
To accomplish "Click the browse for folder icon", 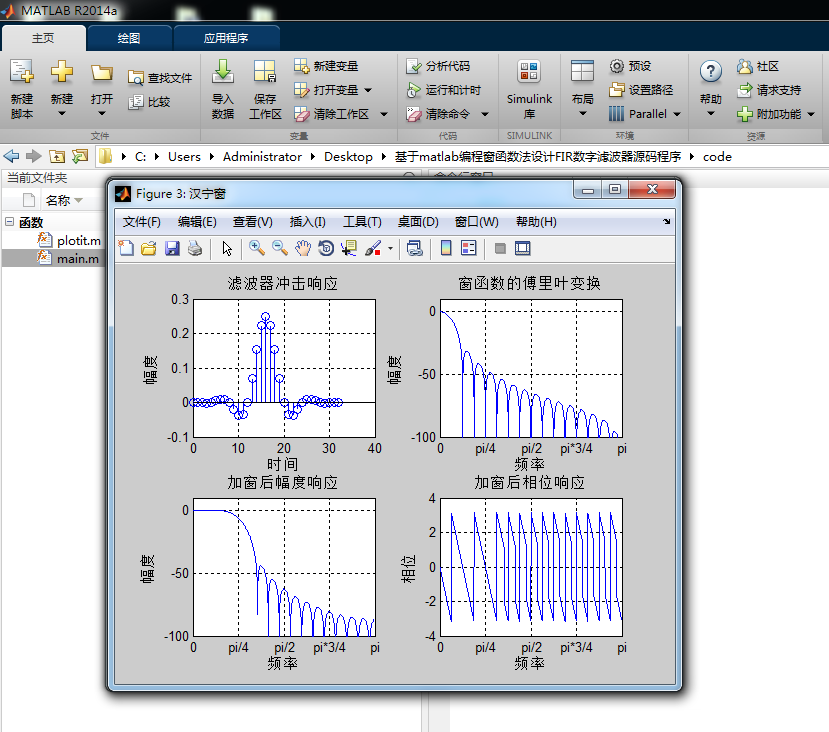I will (80, 156).
